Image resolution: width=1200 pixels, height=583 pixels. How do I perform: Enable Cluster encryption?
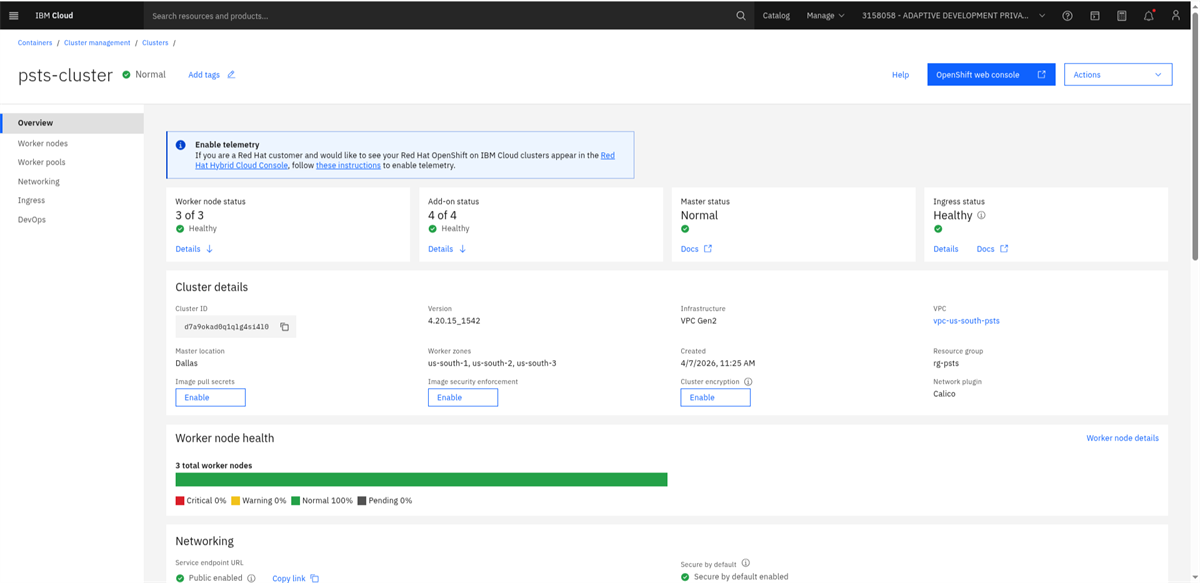tap(715, 397)
